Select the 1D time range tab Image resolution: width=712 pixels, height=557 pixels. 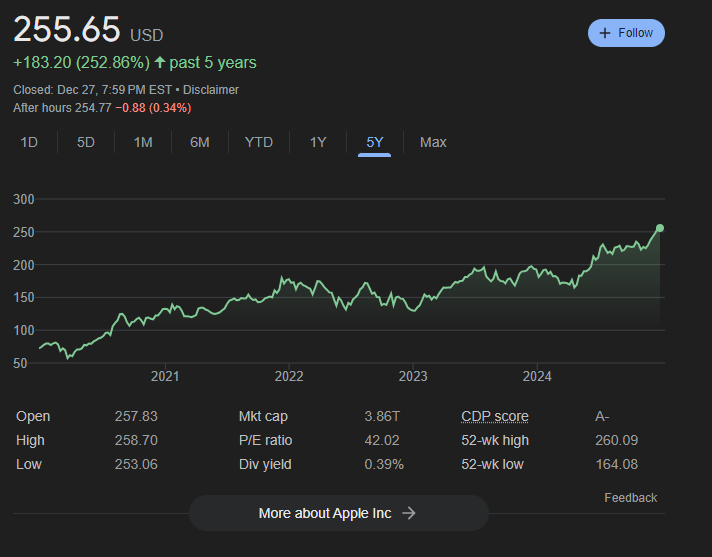coord(29,143)
